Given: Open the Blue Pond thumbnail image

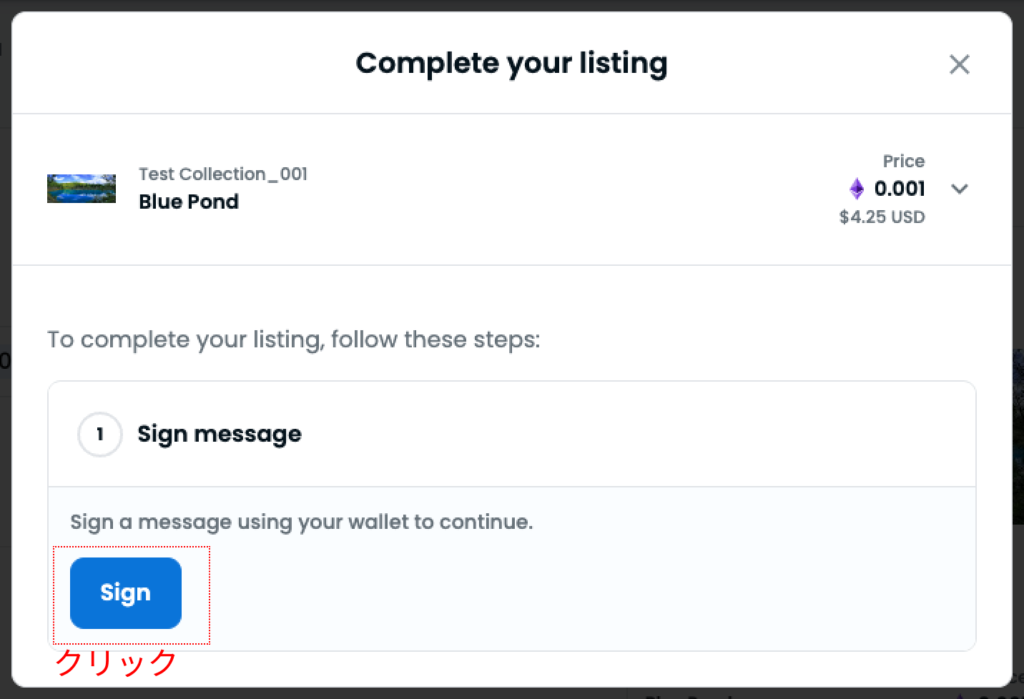Looking at the screenshot, I should [81, 188].
